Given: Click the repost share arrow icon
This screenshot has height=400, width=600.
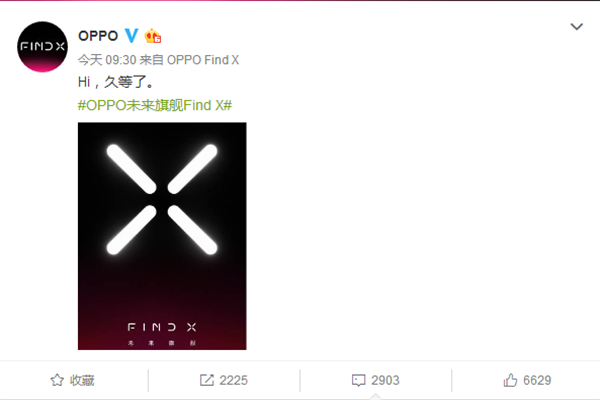Looking at the screenshot, I should click(207, 380).
